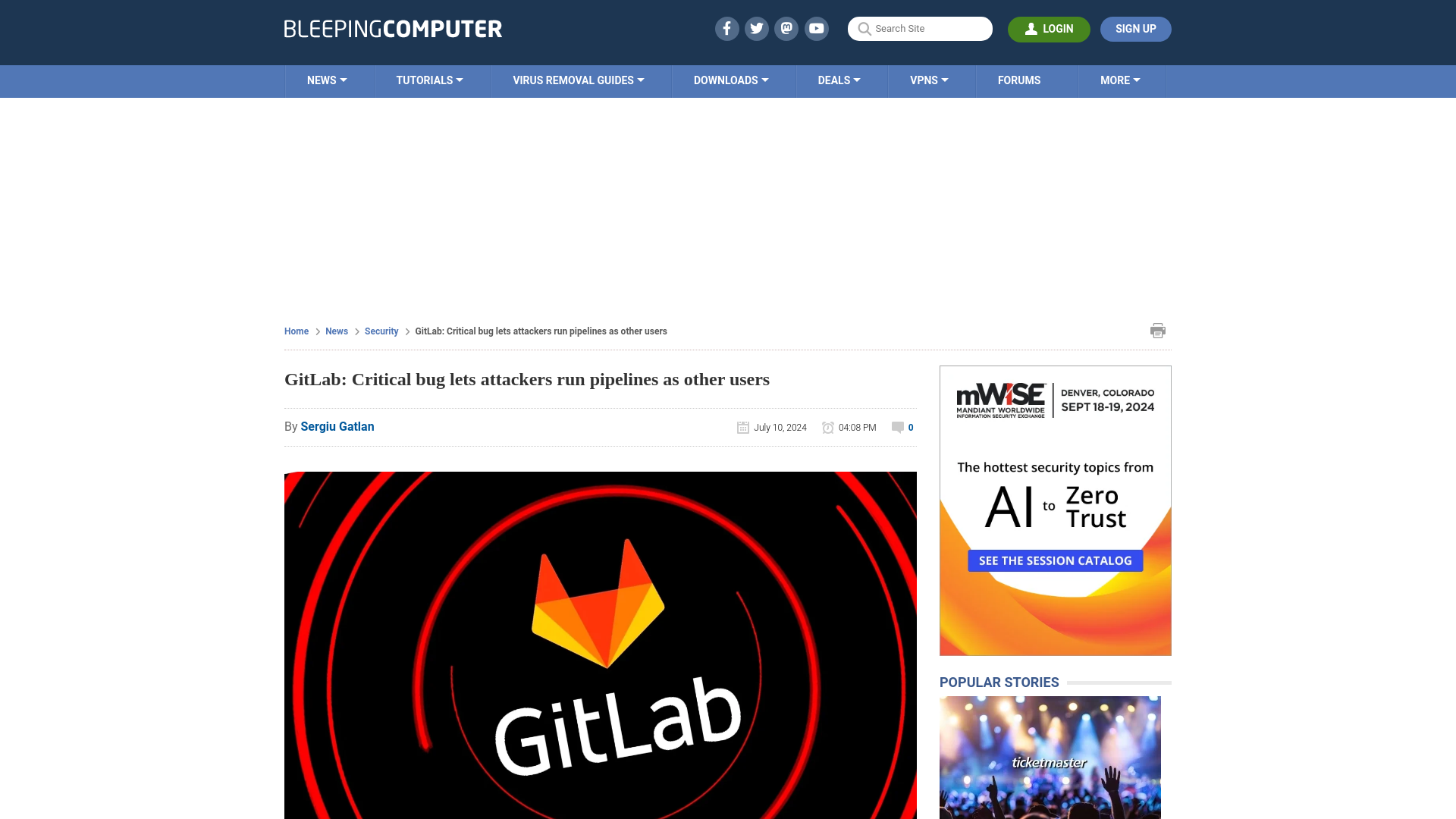
Task: Click the Login user account icon
Action: click(x=1031, y=28)
